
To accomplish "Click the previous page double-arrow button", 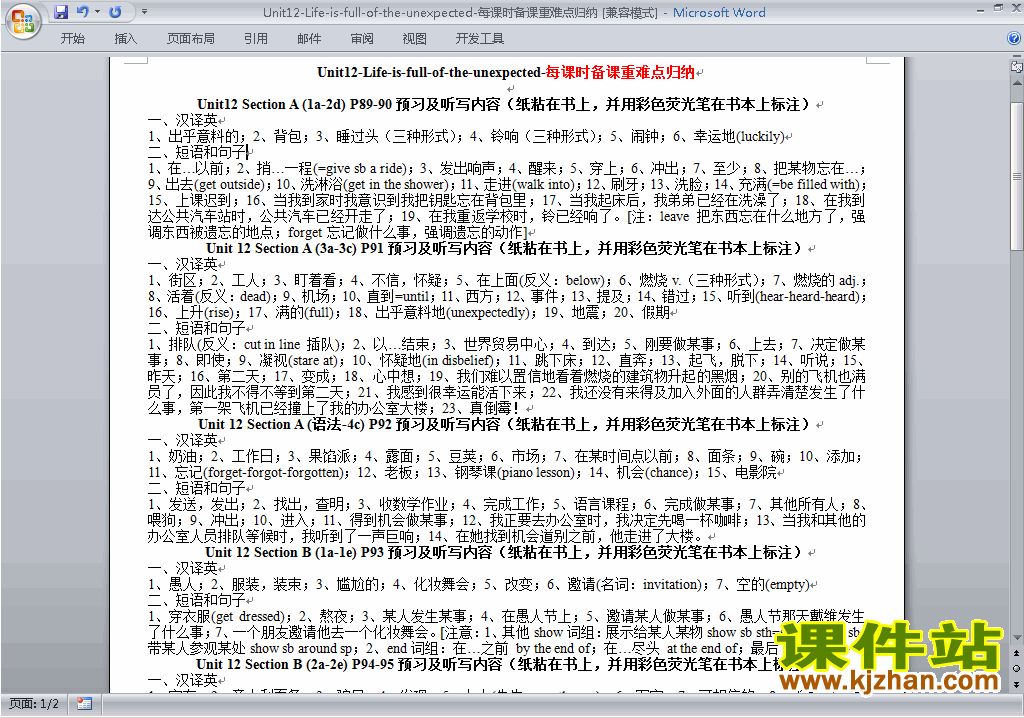I will click(x=1017, y=653).
